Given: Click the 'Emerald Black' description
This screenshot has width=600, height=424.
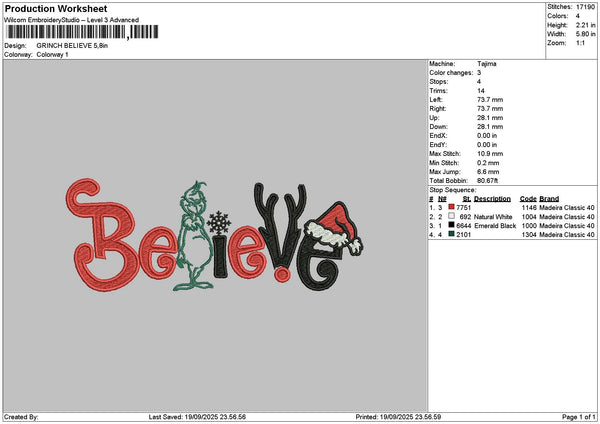Looking at the screenshot, I should pyautogui.click(x=495, y=225).
